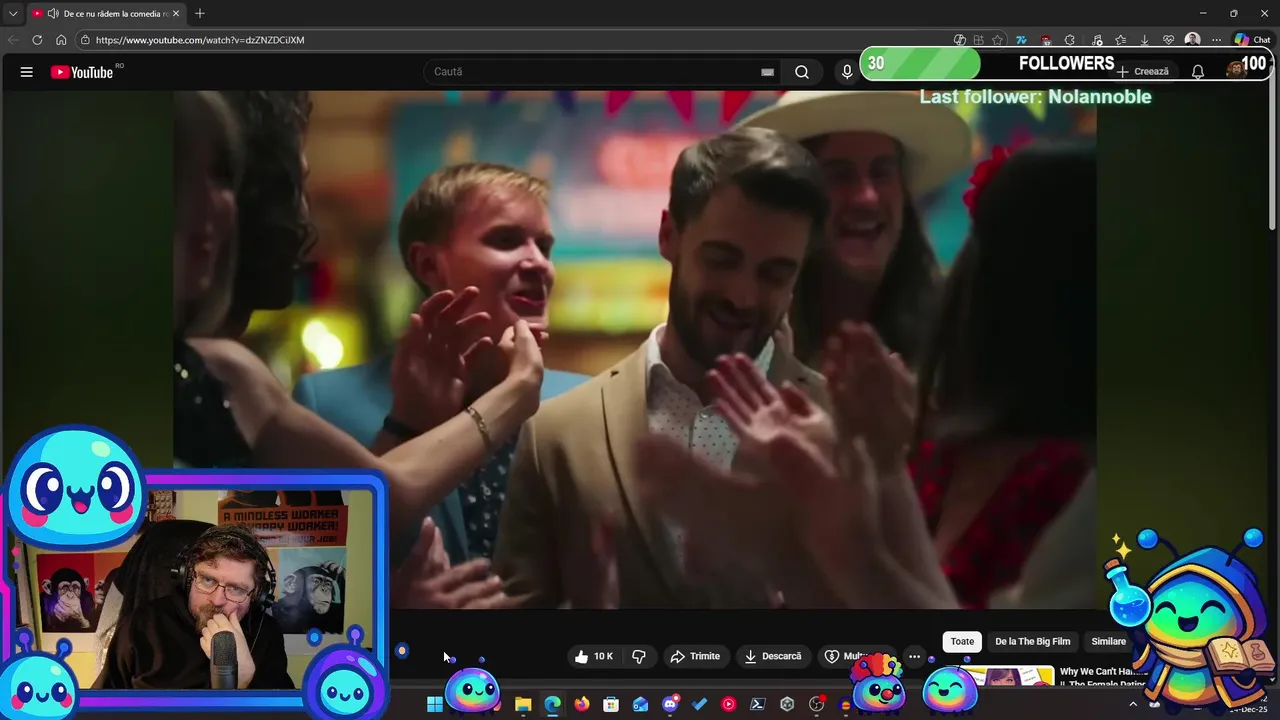
Task: Click the 7TV extension icon
Action: point(1021,40)
